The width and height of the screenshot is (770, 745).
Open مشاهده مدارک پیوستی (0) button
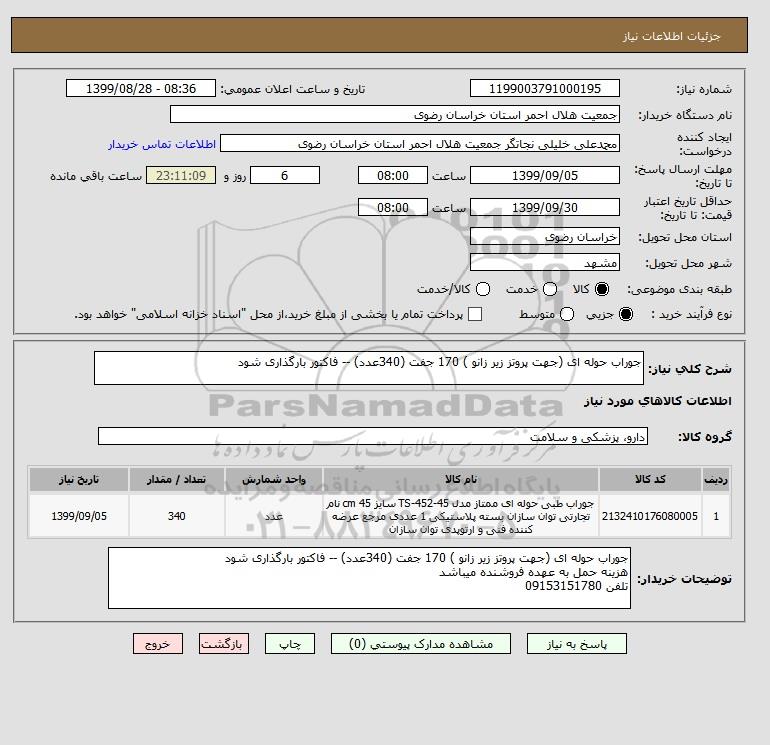point(421,643)
